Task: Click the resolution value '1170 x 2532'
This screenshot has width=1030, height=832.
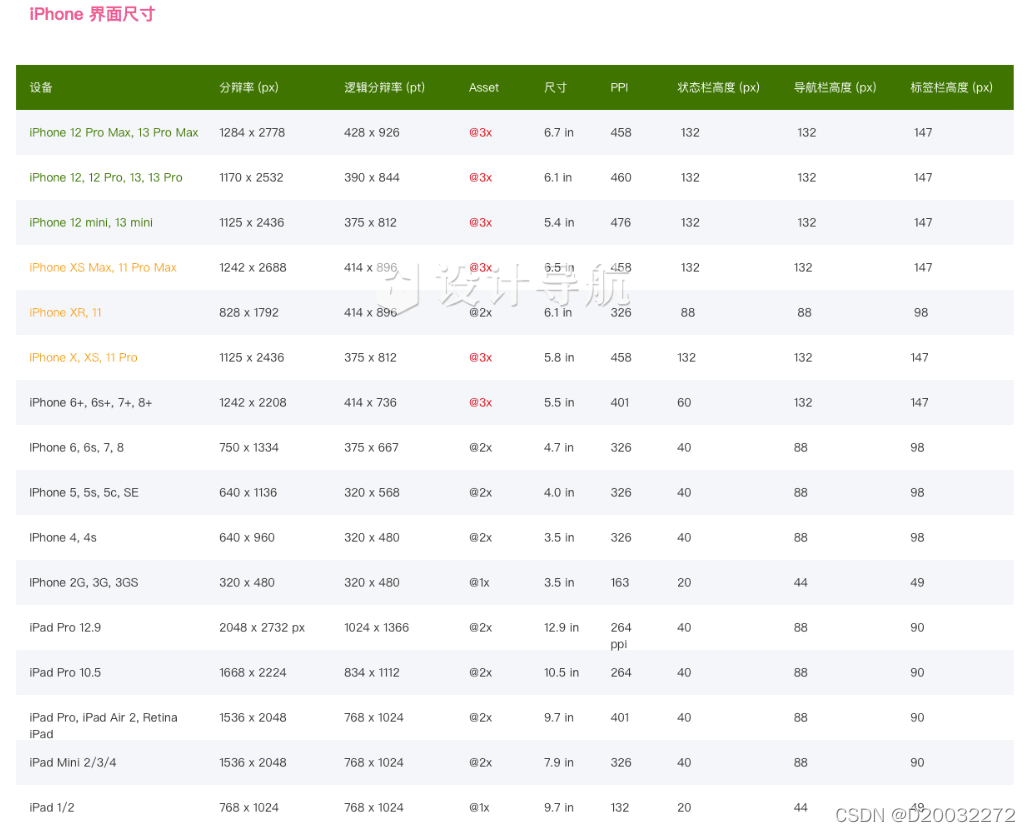Action: click(x=251, y=177)
